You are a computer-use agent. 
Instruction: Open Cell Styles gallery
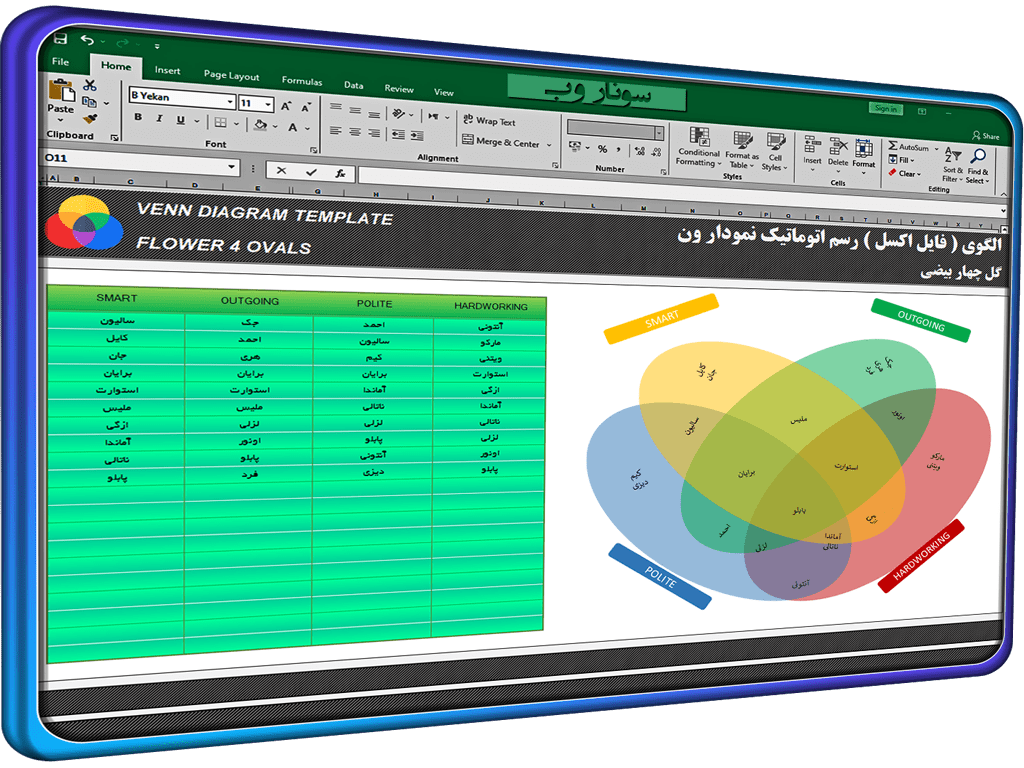(775, 152)
